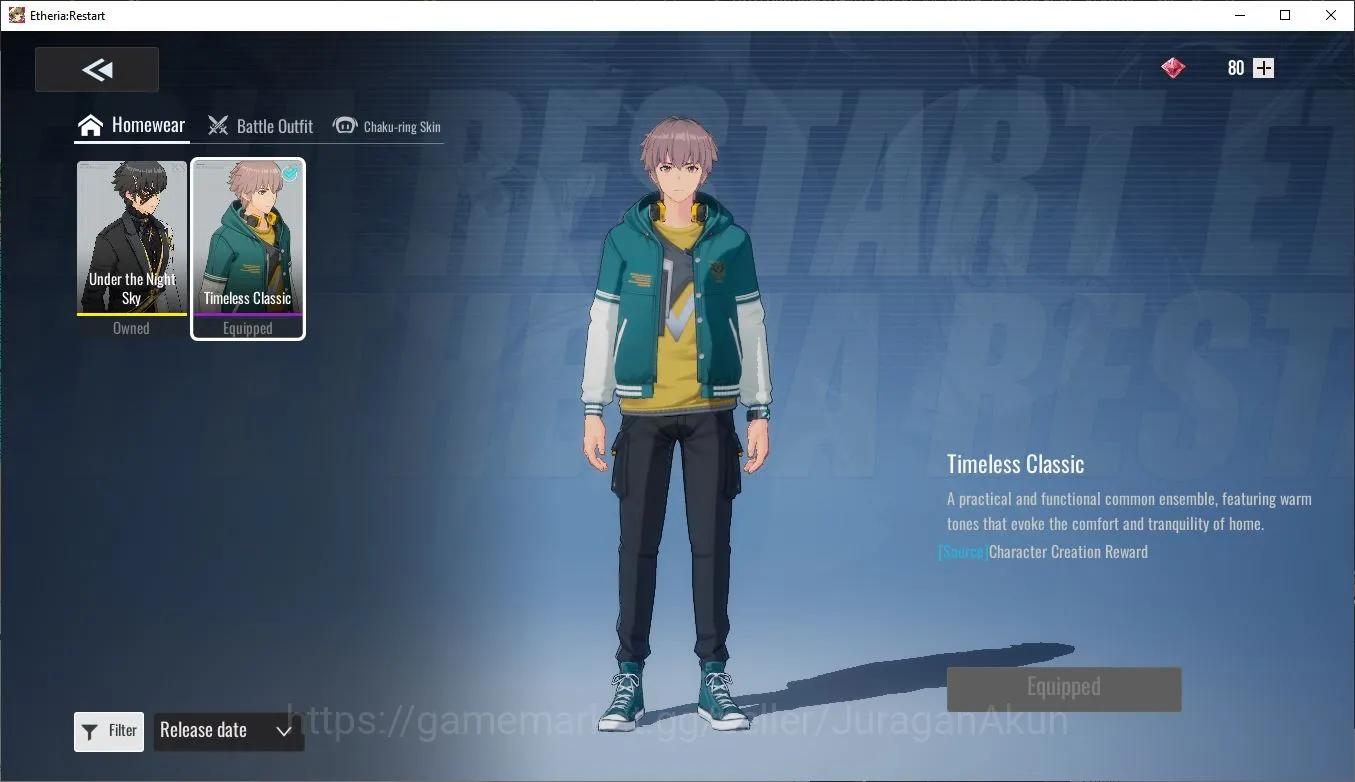Image resolution: width=1355 pixels, height=782 pixels.
Task: Click the grayed Equipped button
Action: click(x=1064, y=689)
